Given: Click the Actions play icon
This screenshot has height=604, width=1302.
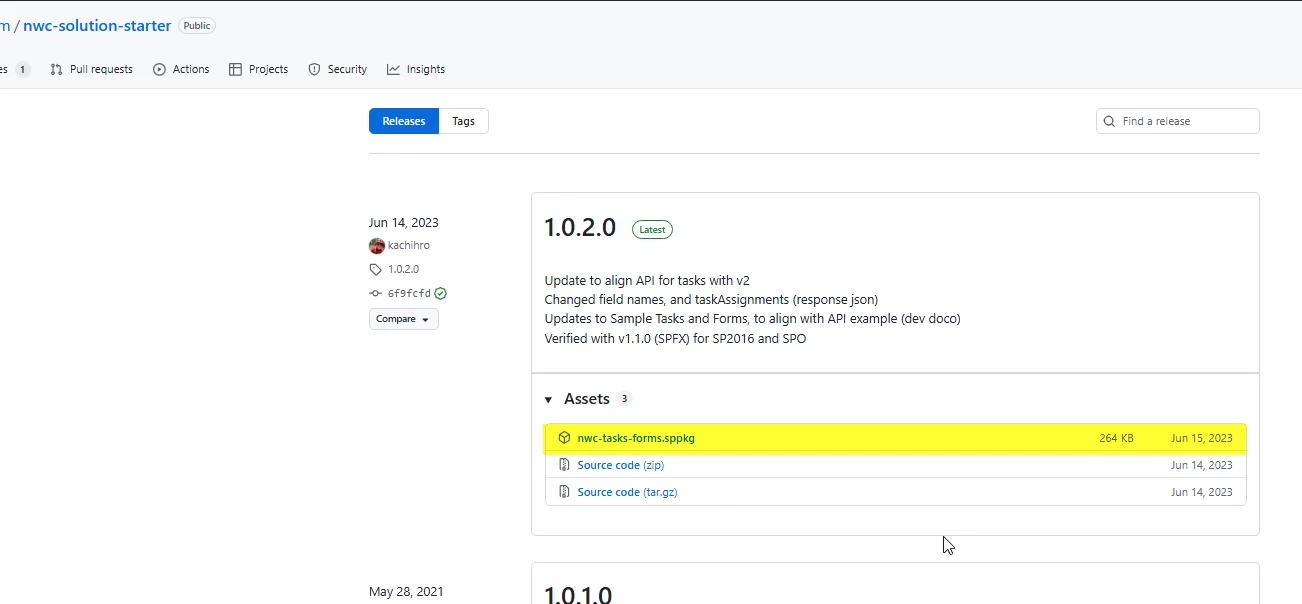Looking at the screenshot, I should 159,69.
